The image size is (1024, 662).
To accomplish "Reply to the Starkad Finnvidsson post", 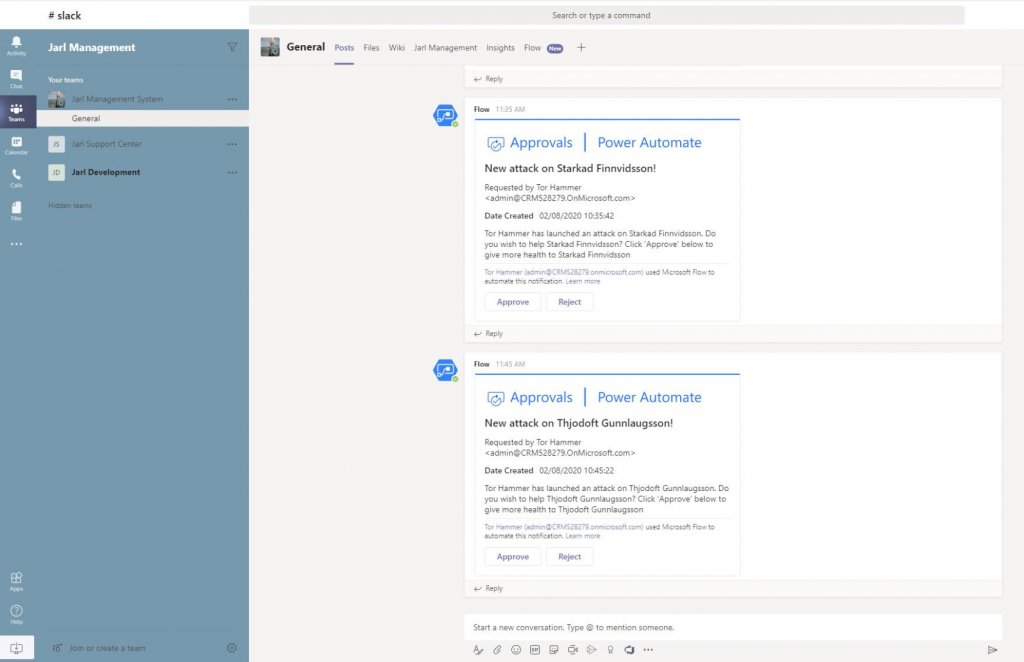I will (x=488, y=334).
